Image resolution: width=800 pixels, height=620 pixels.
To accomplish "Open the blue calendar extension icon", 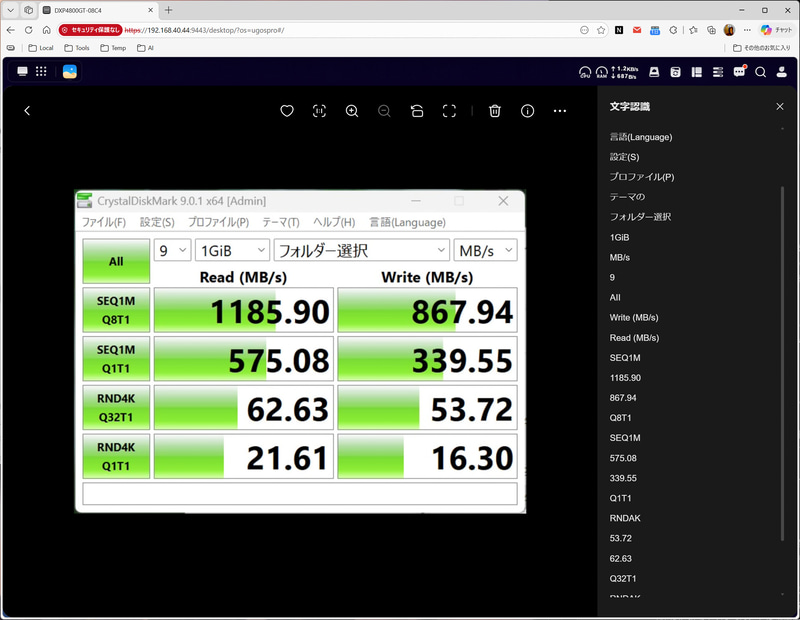I will point(655,30).
